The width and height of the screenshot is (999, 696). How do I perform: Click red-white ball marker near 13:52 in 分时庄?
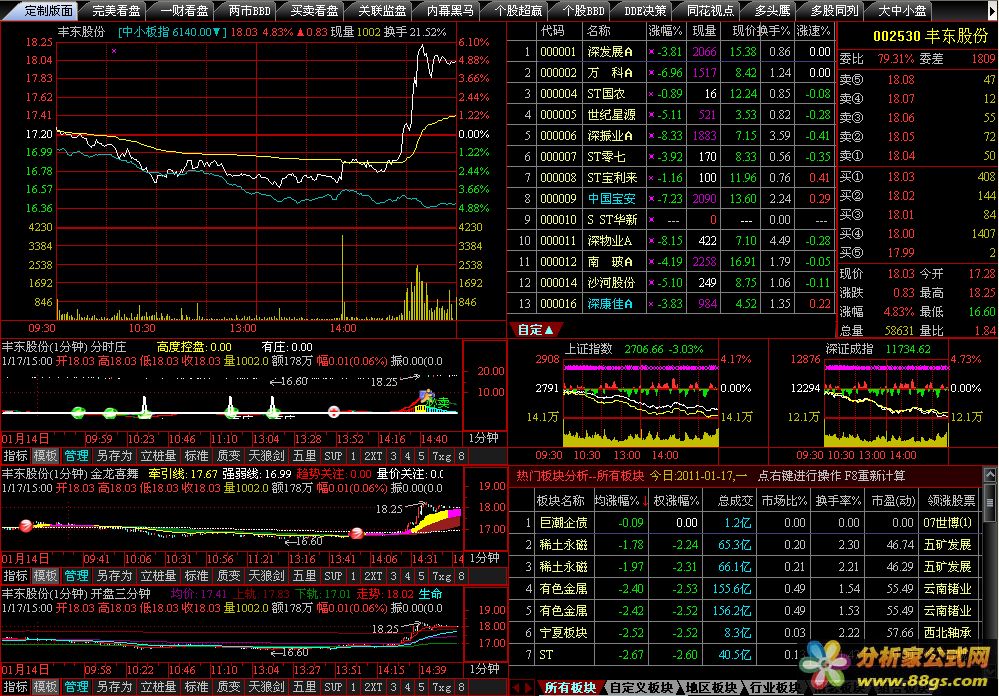click(333, 412)
